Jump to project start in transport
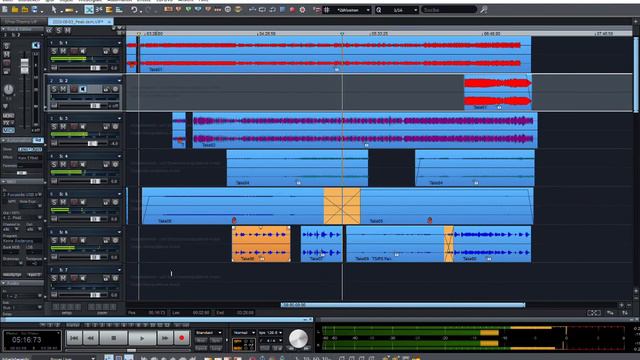Viewport: 640px width, 360px height. 74,338
